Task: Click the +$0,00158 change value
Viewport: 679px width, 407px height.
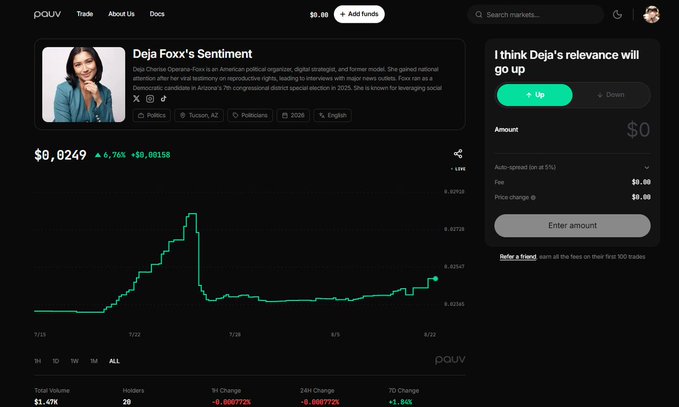Action: coord(151,155)
